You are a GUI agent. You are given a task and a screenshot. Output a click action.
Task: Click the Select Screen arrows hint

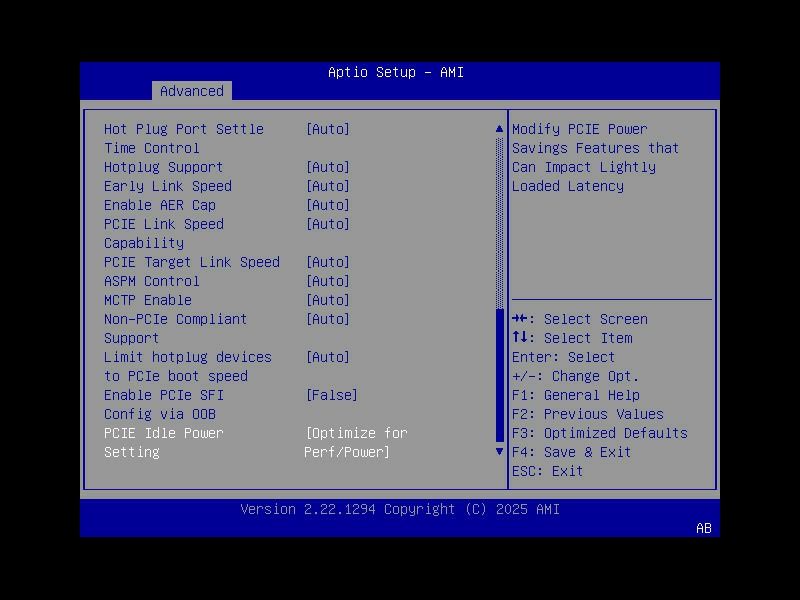point(580,319)
